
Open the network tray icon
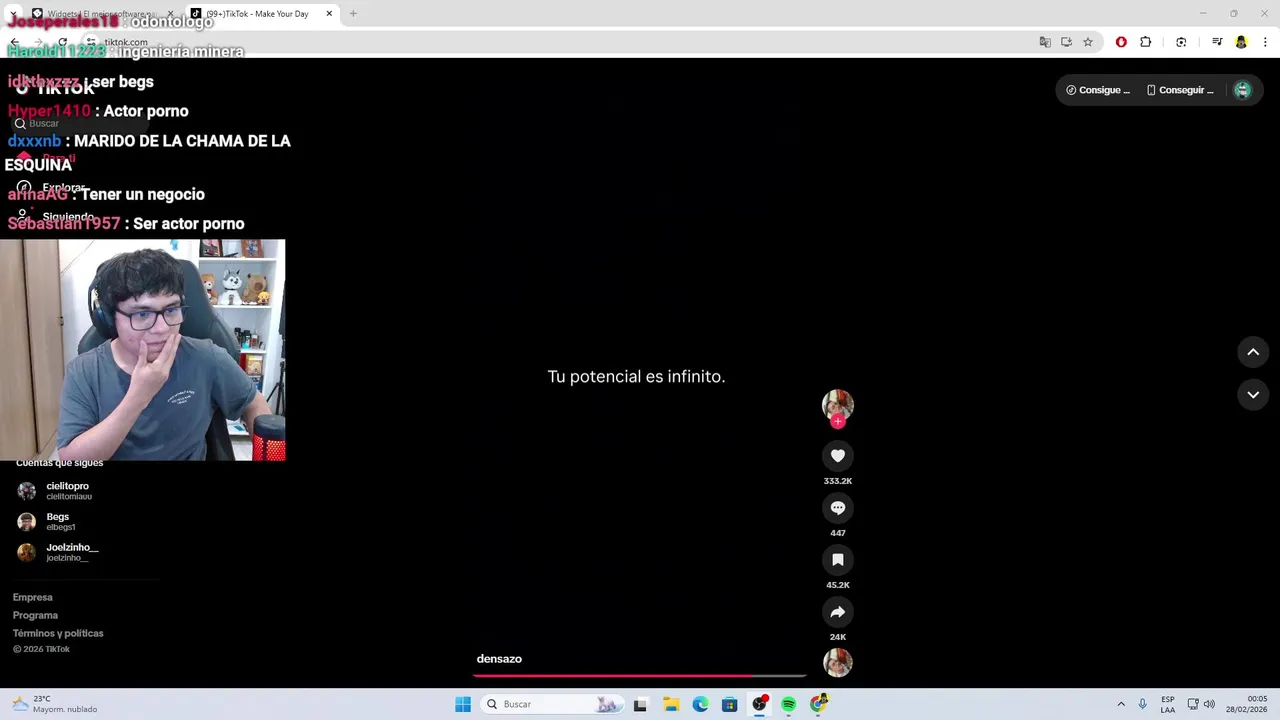[1193, 704]
